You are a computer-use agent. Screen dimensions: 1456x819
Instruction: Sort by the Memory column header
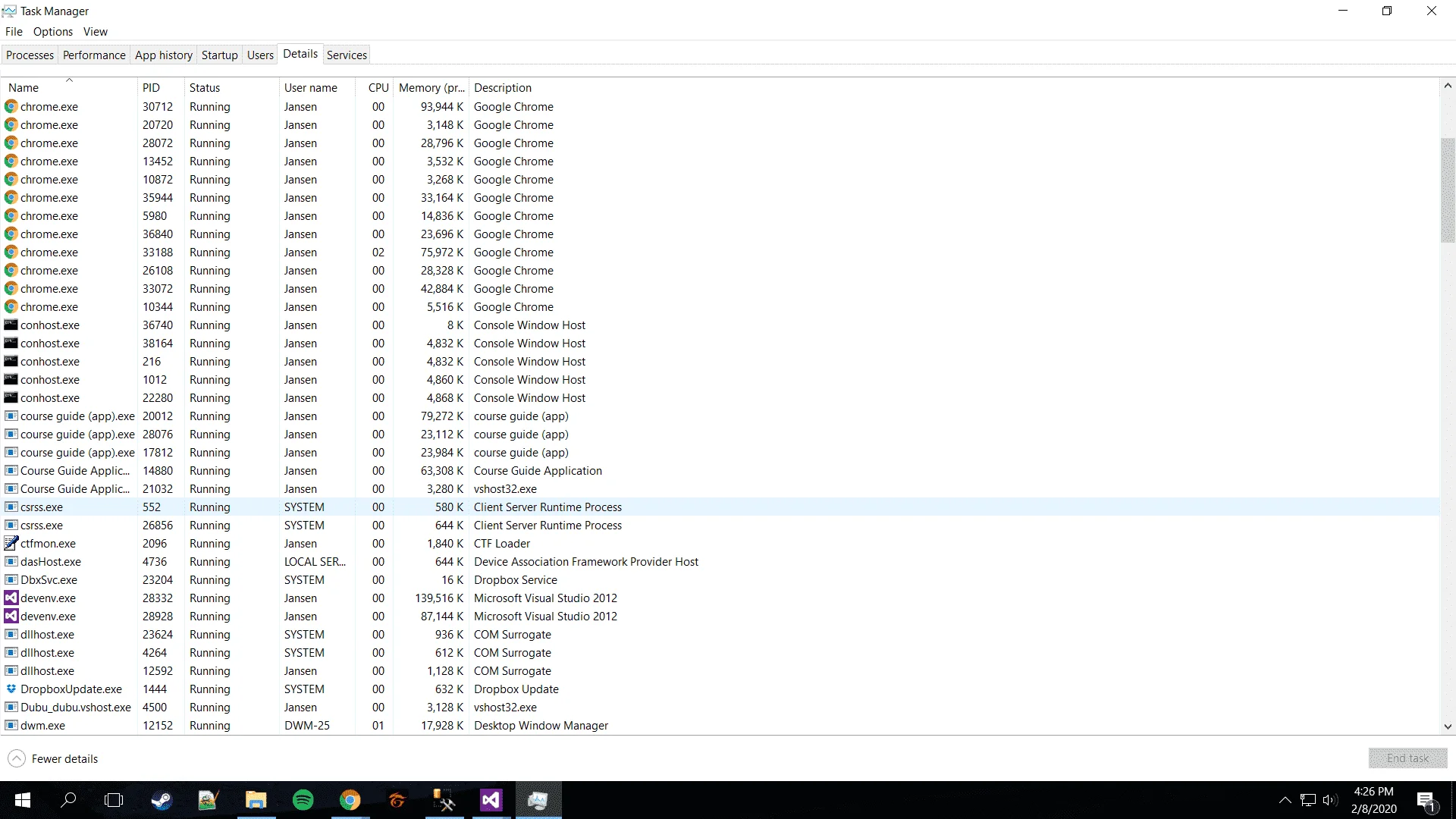point(431,88)
